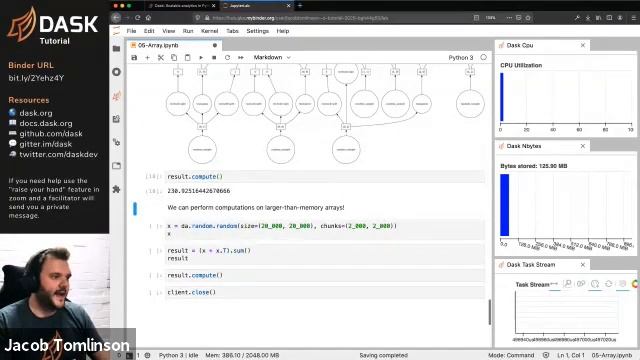
Task: Restart the kernel with the circular arrow icon
Action: click(227, 58)
